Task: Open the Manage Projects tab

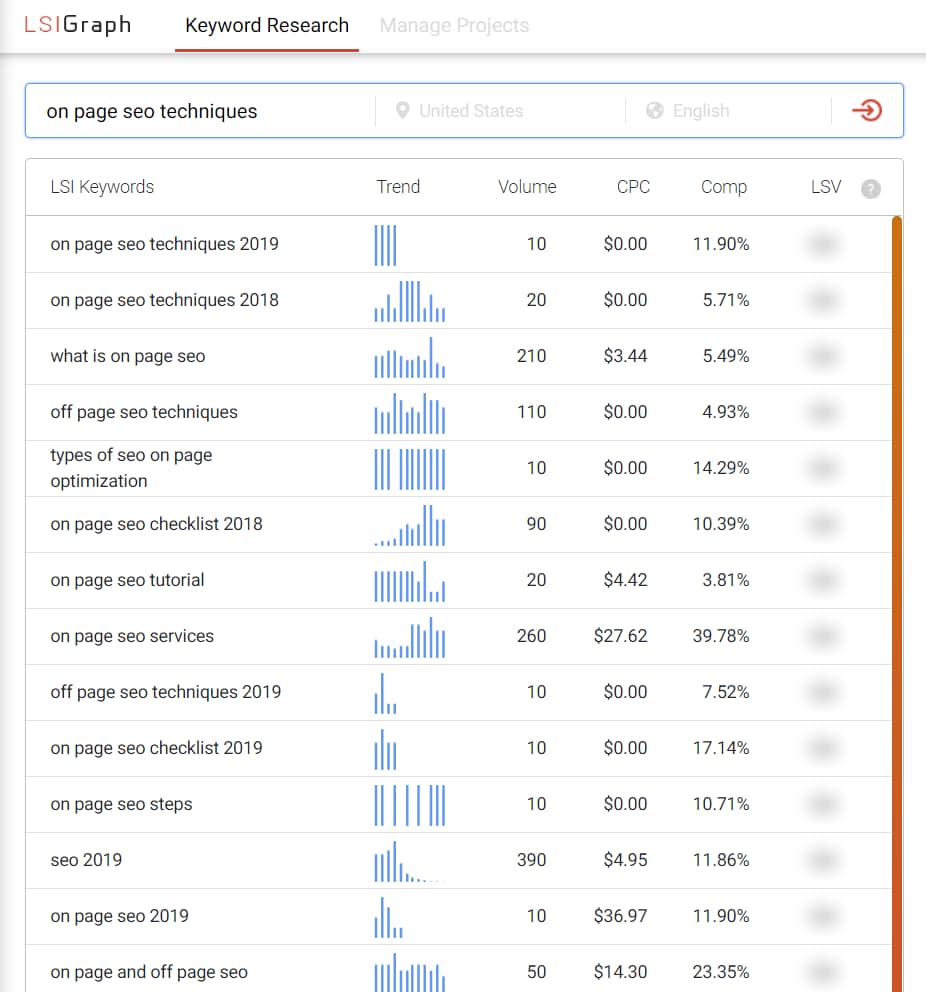Action: click(454, 25)
